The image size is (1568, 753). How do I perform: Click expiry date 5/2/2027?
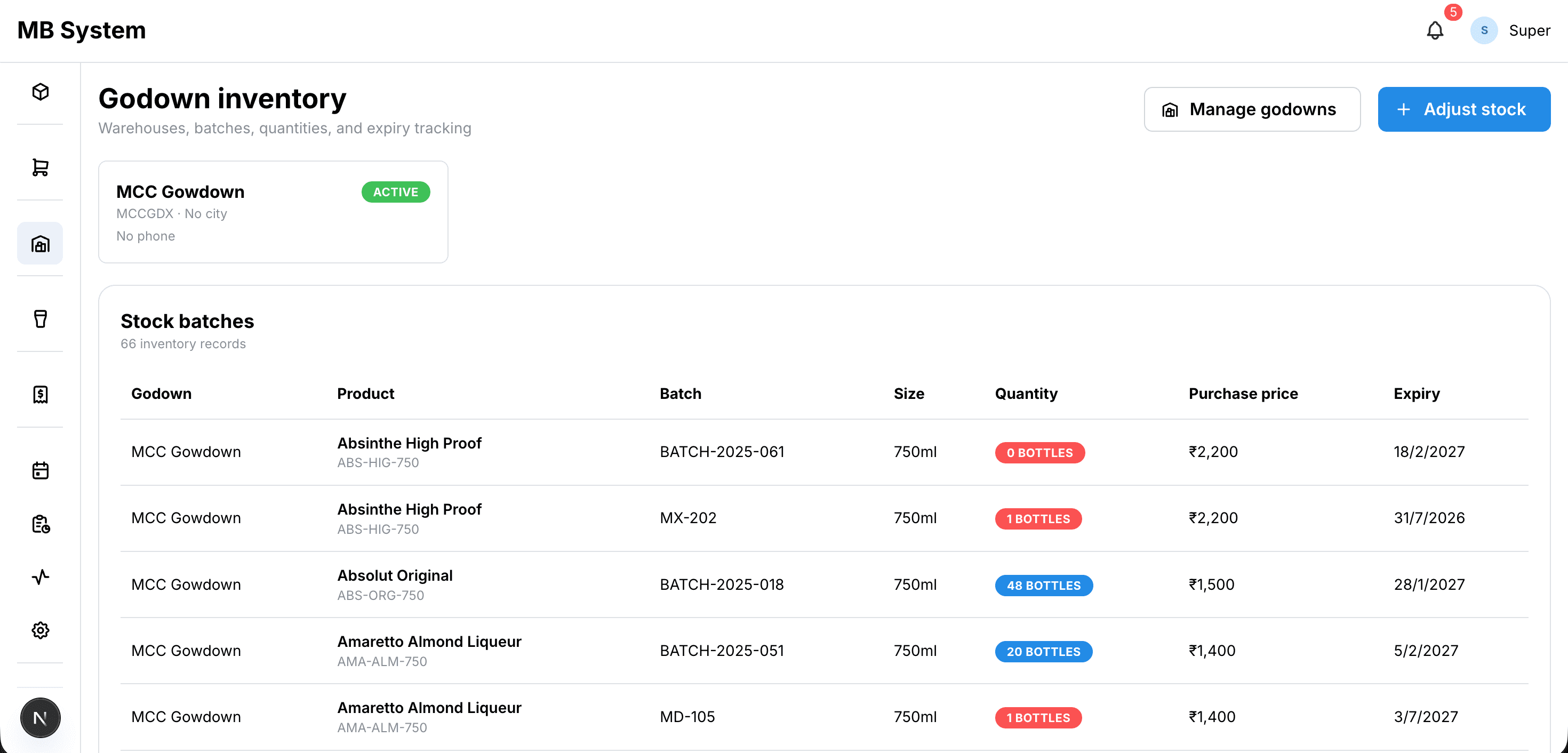pyautogui.click(x=1426, y=651)
